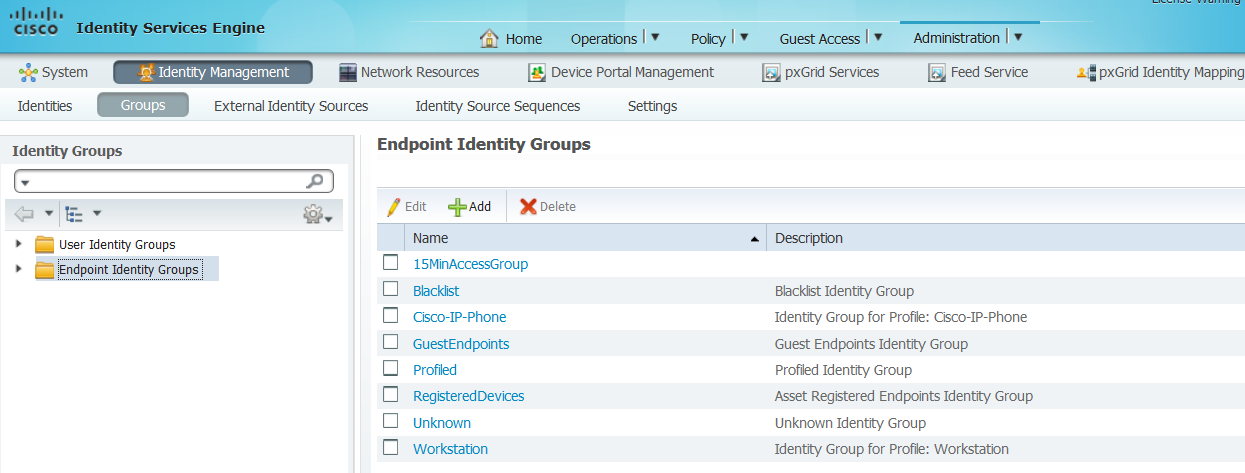This screenshot has width=1245, height=473.
Task: Click the User Identity Groups folder icon
Action: [x=45, y=244]
